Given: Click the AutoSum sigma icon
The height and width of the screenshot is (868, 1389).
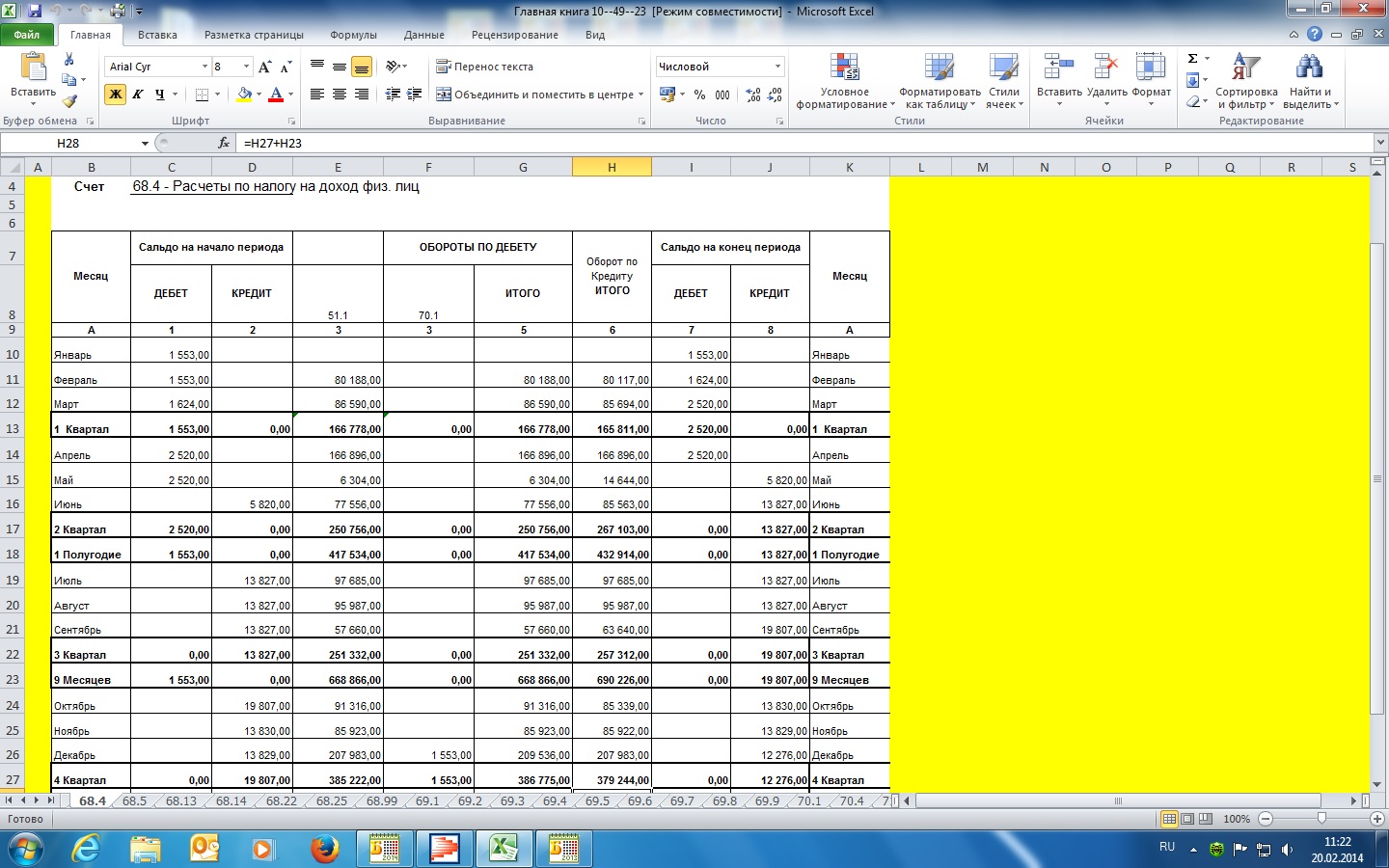Looking at the screenshot, I should pos(1193,59).
